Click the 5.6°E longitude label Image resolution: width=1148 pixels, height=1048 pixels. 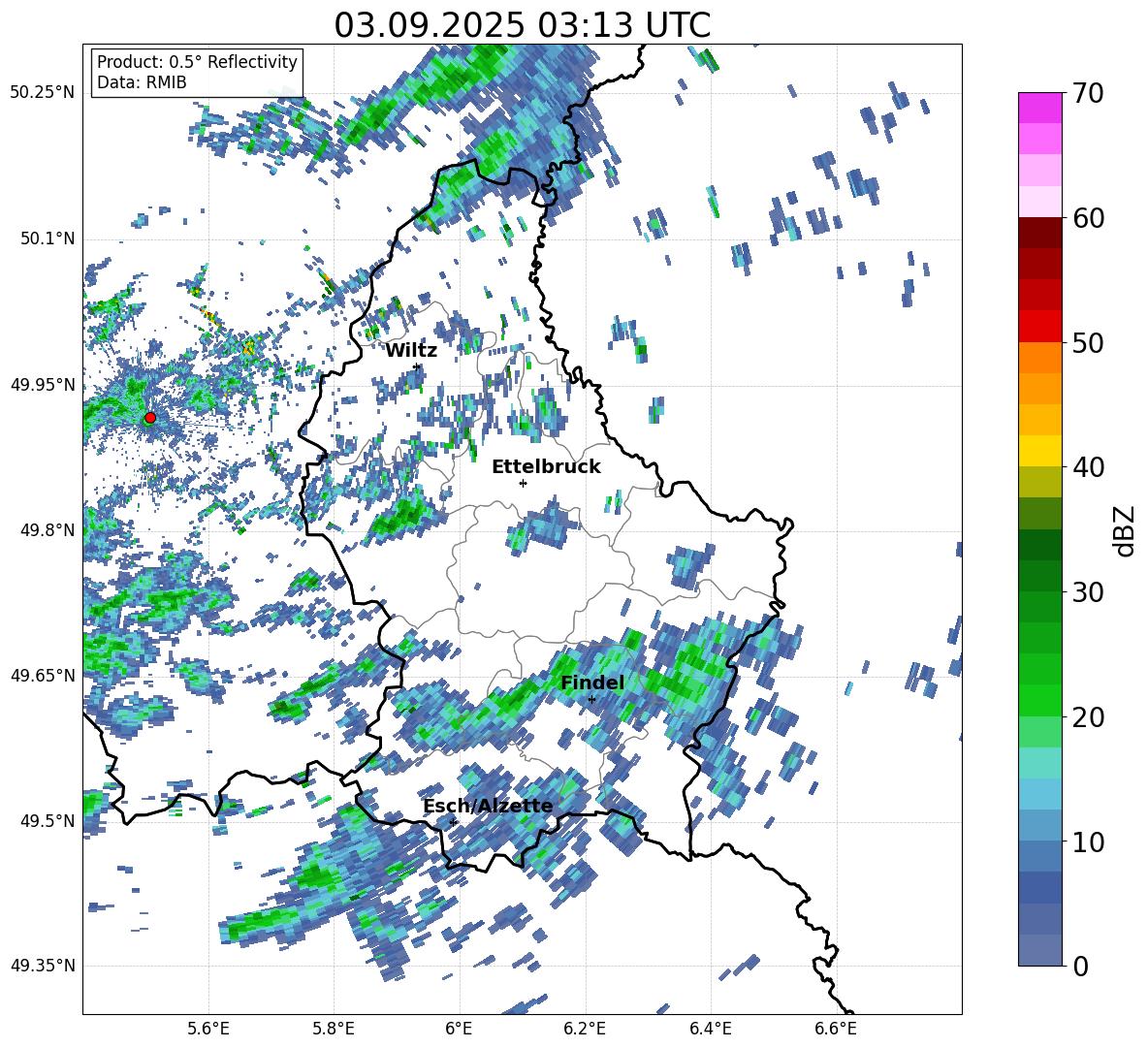pyautogui.click(x=207, y=1029)
